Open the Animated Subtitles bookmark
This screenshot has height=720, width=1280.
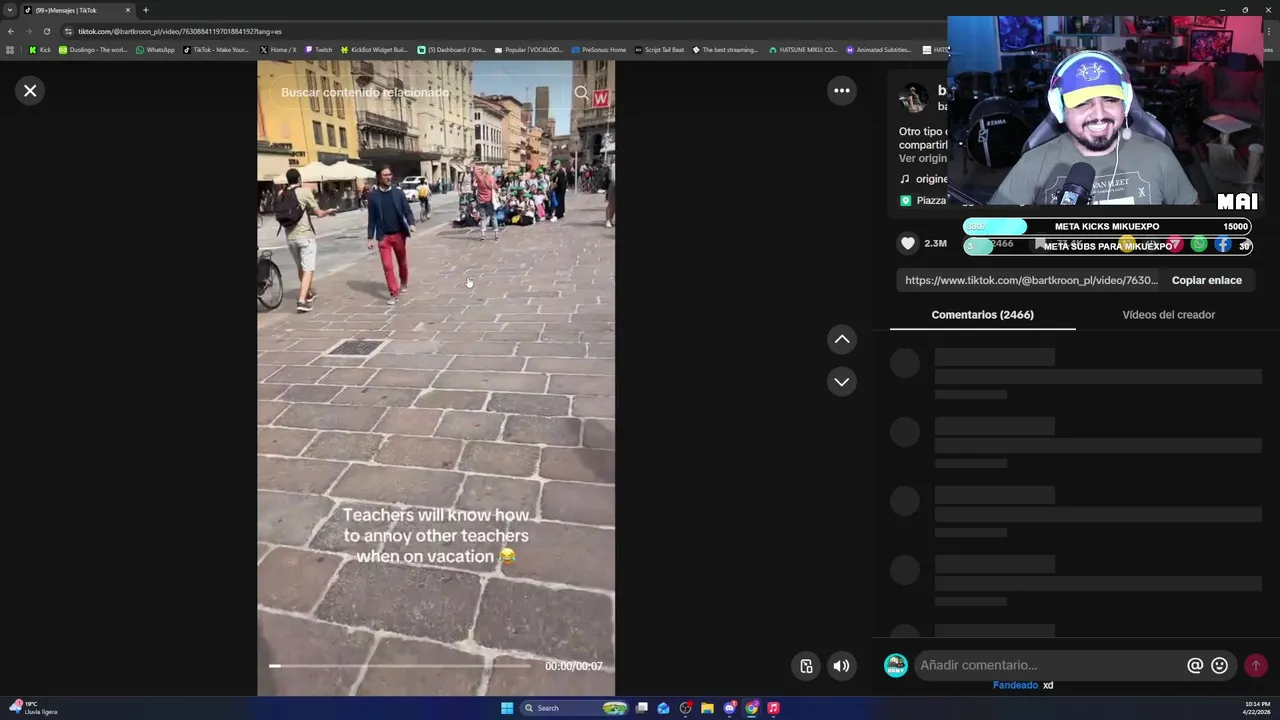point(879,49)
